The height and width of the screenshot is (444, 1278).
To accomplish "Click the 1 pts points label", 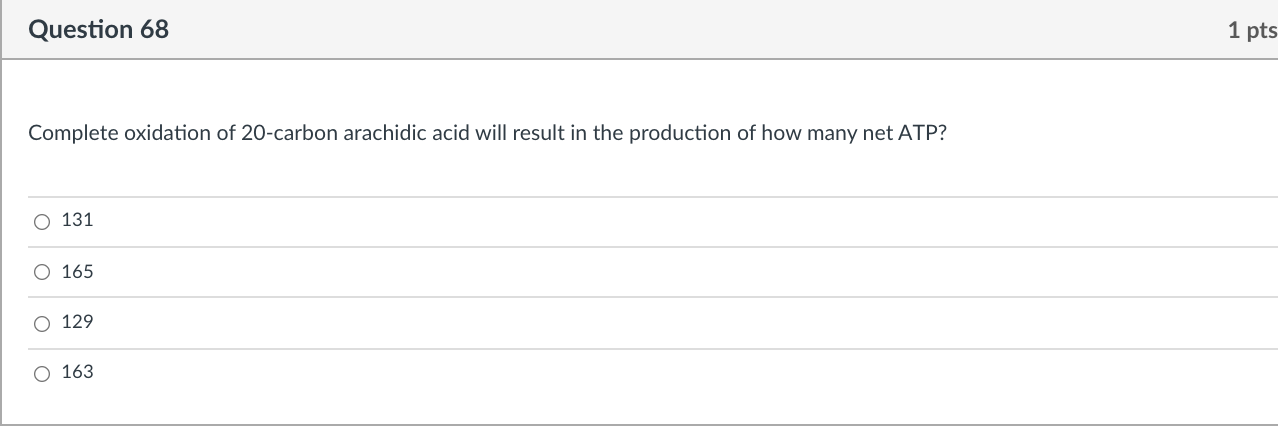I will click(x=1251, y=31).
